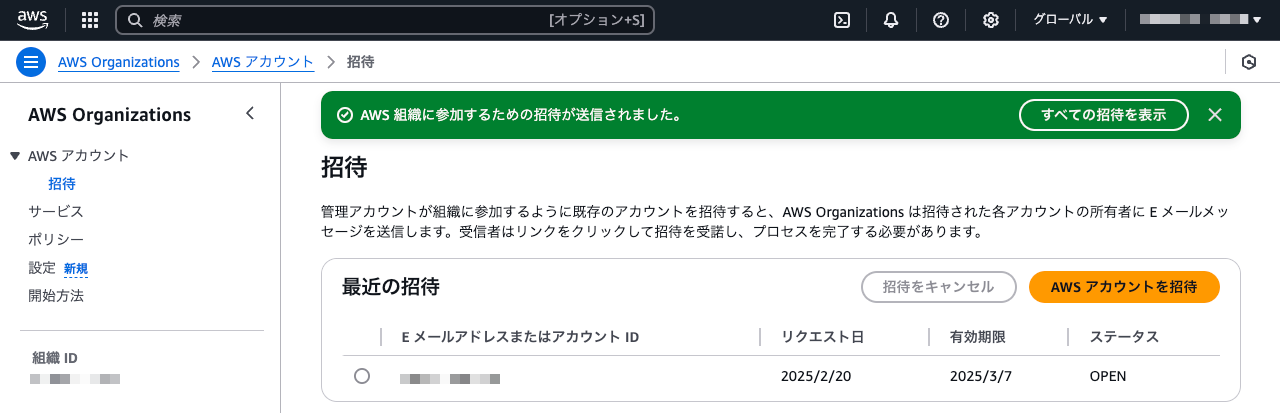The image size is (1280, 413).
Task: Click the 組織 ID label in sidebar
Action: 55,358
